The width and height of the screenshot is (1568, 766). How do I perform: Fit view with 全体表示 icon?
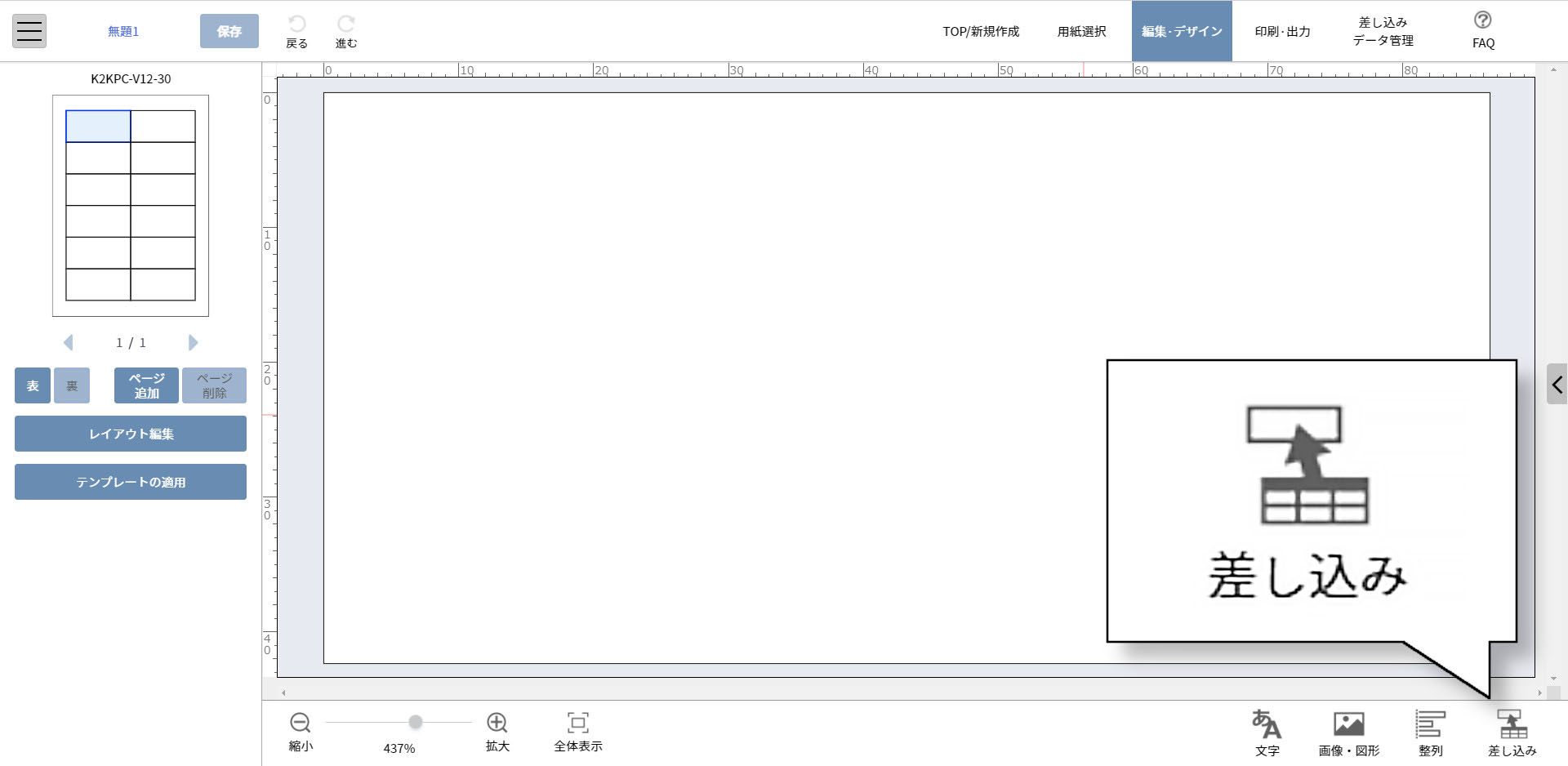[577, 723]
